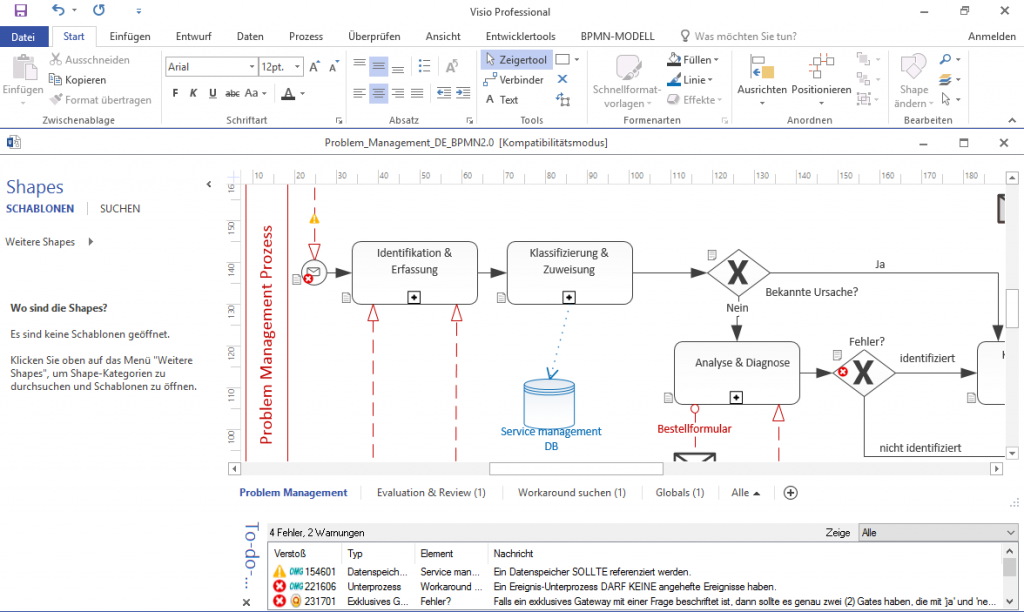Image resolution: width=1024 pixels, height=612 pixels.
Task: Click the font color A swatch
Action: (288, 93)
